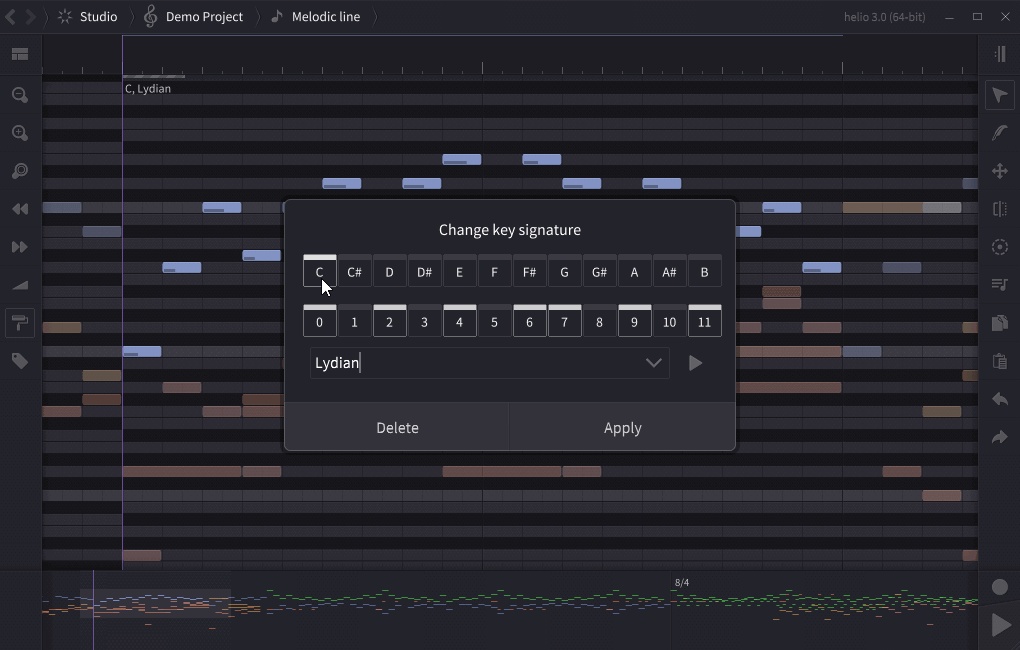Viewport: 1020px width, 650px height.
Task: Toggle scale degree 8
Action: pyautogui.click(x=599, y=321)
